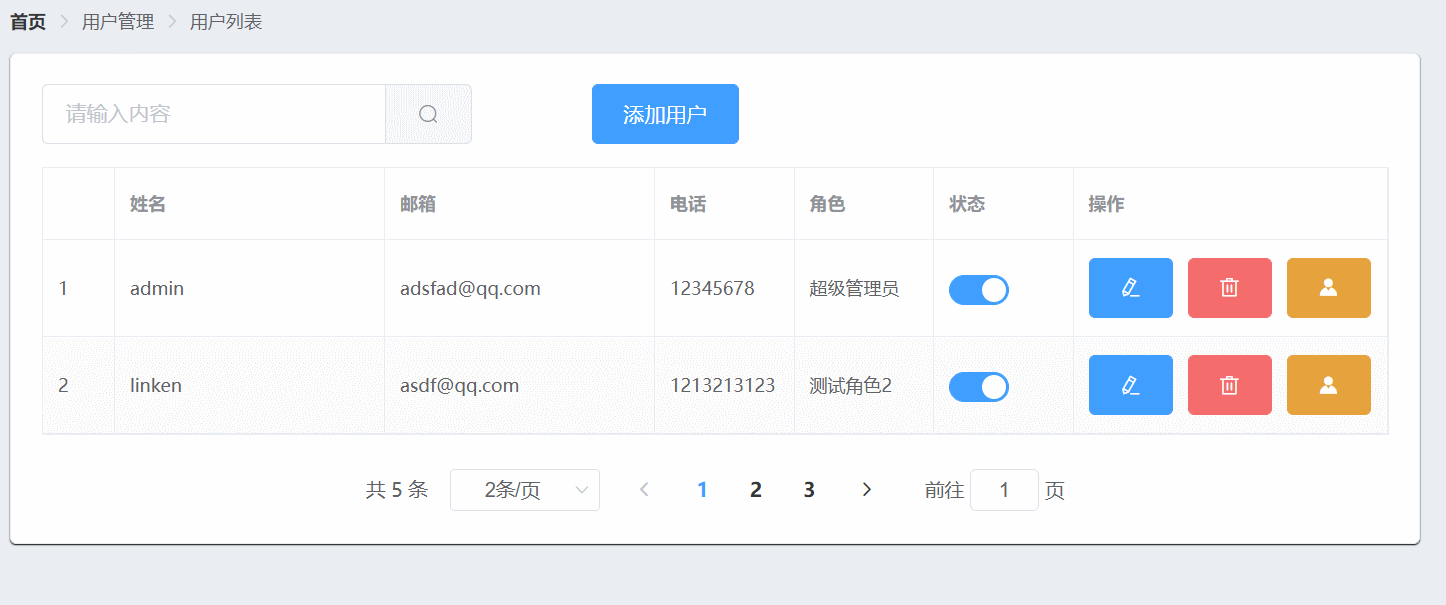
Task: Select page 1 in pagination
Action: coord(702,490)
